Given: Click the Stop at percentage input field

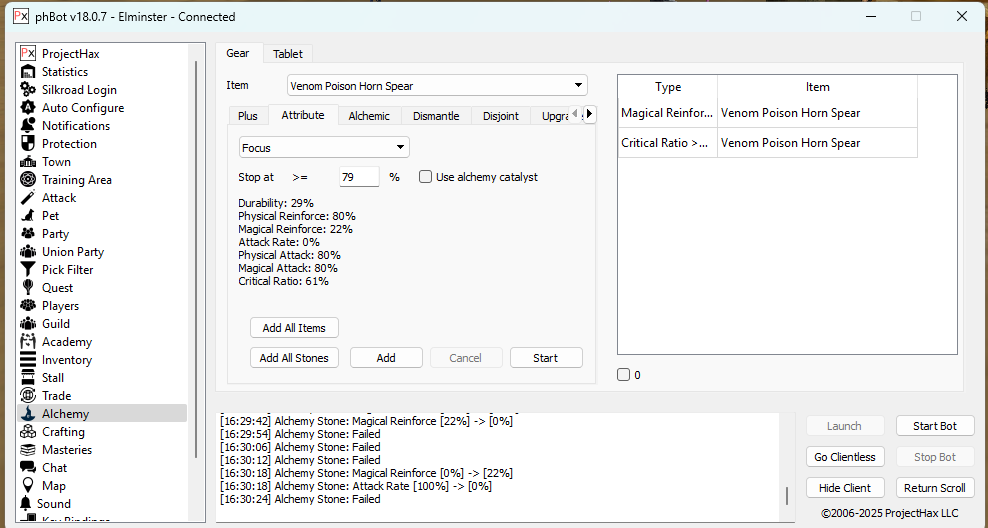Looking at the screenshot, I should coord(359,177).
